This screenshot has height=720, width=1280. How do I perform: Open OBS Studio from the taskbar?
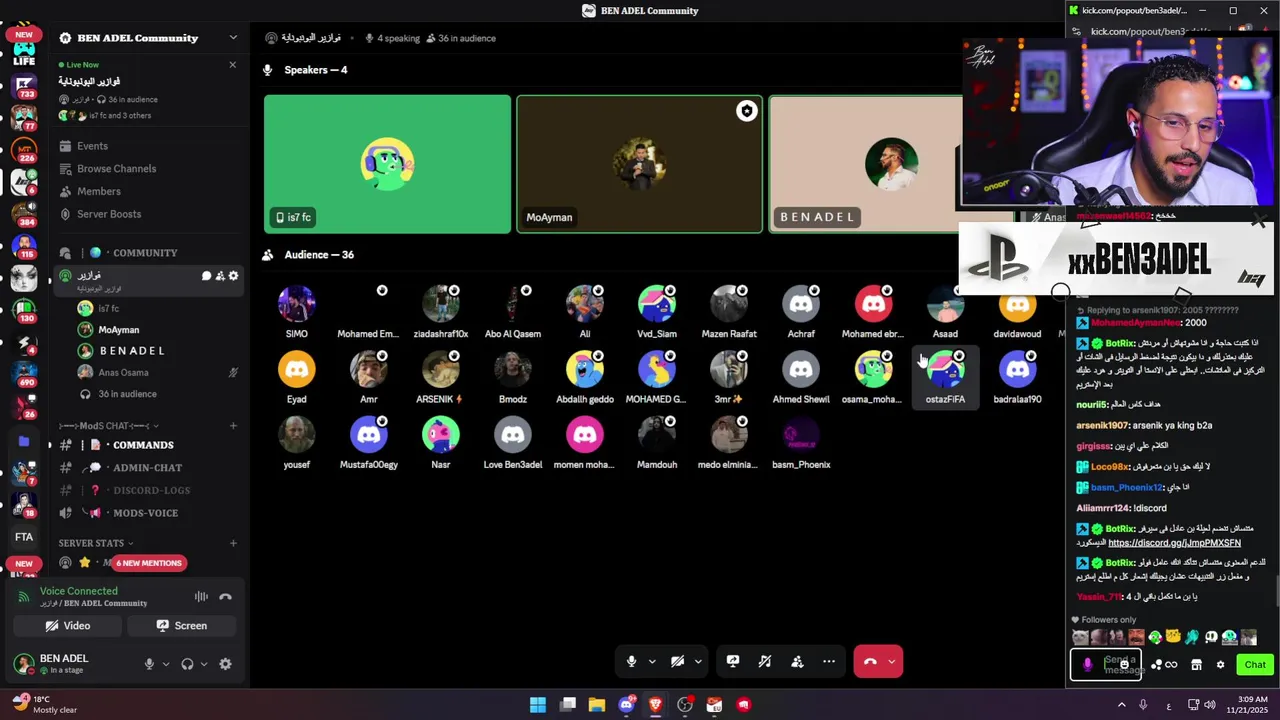pos(685,705)
